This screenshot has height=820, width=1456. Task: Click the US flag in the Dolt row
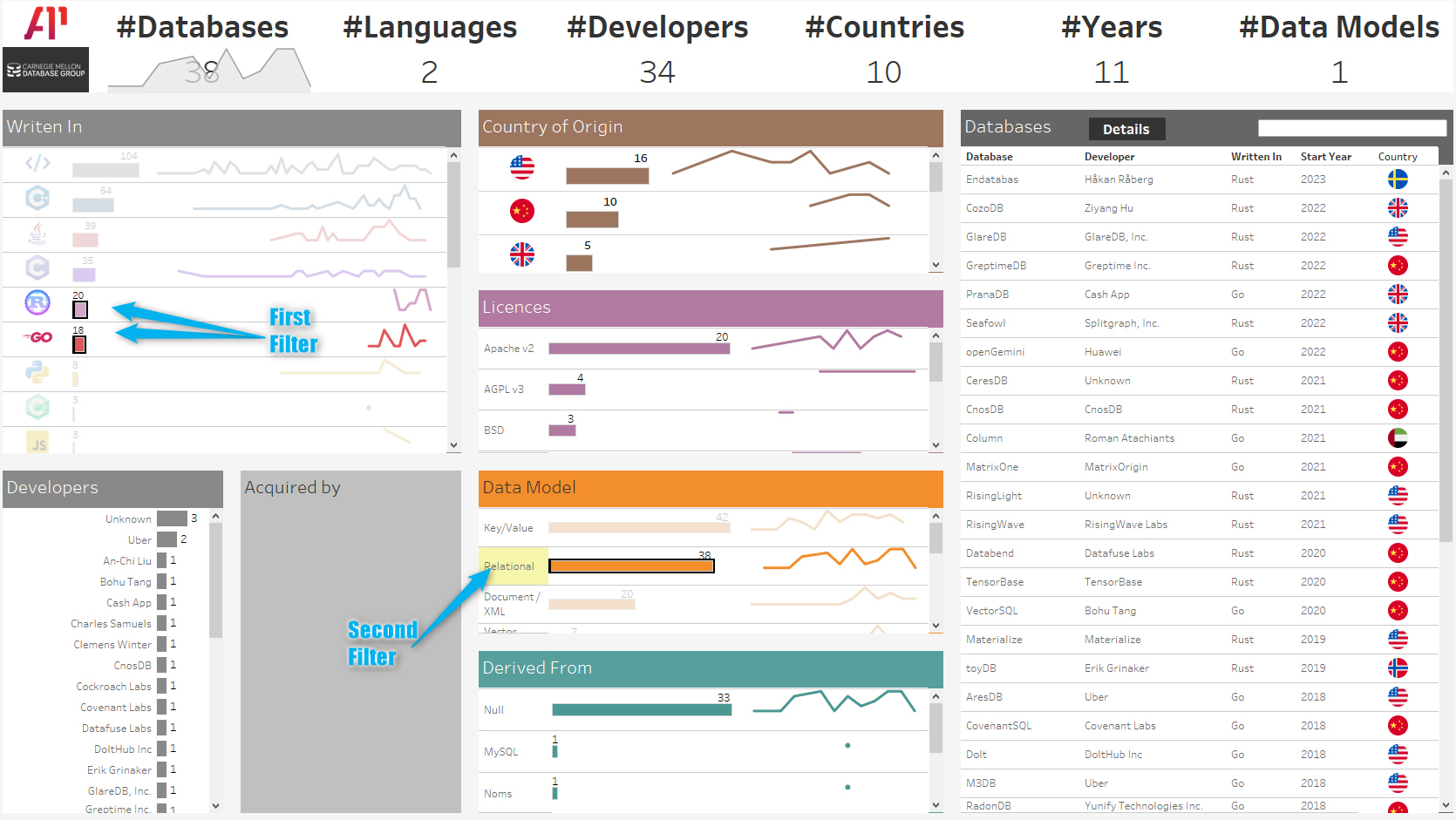coord(1398,755)
